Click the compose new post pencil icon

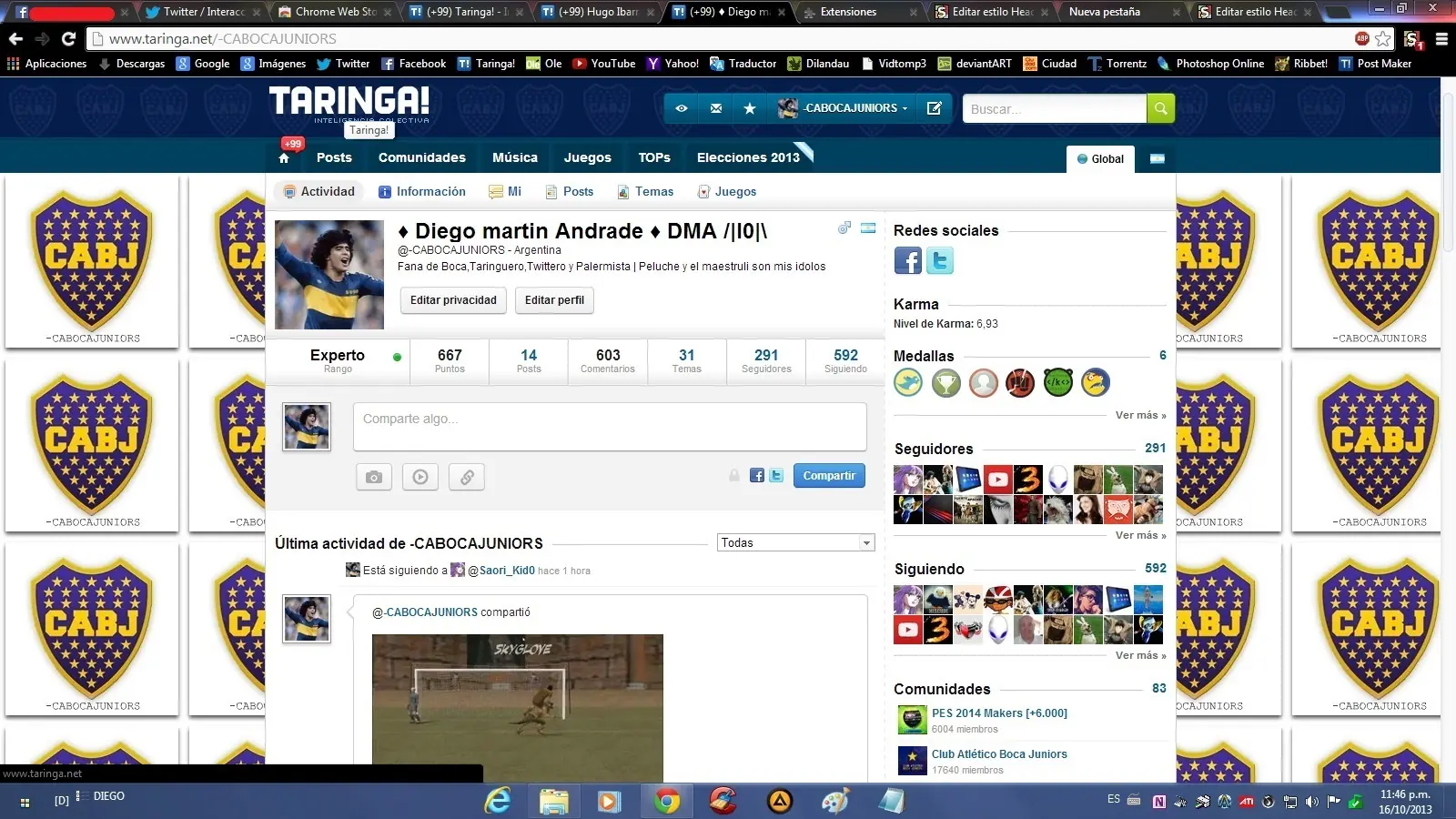934,108
